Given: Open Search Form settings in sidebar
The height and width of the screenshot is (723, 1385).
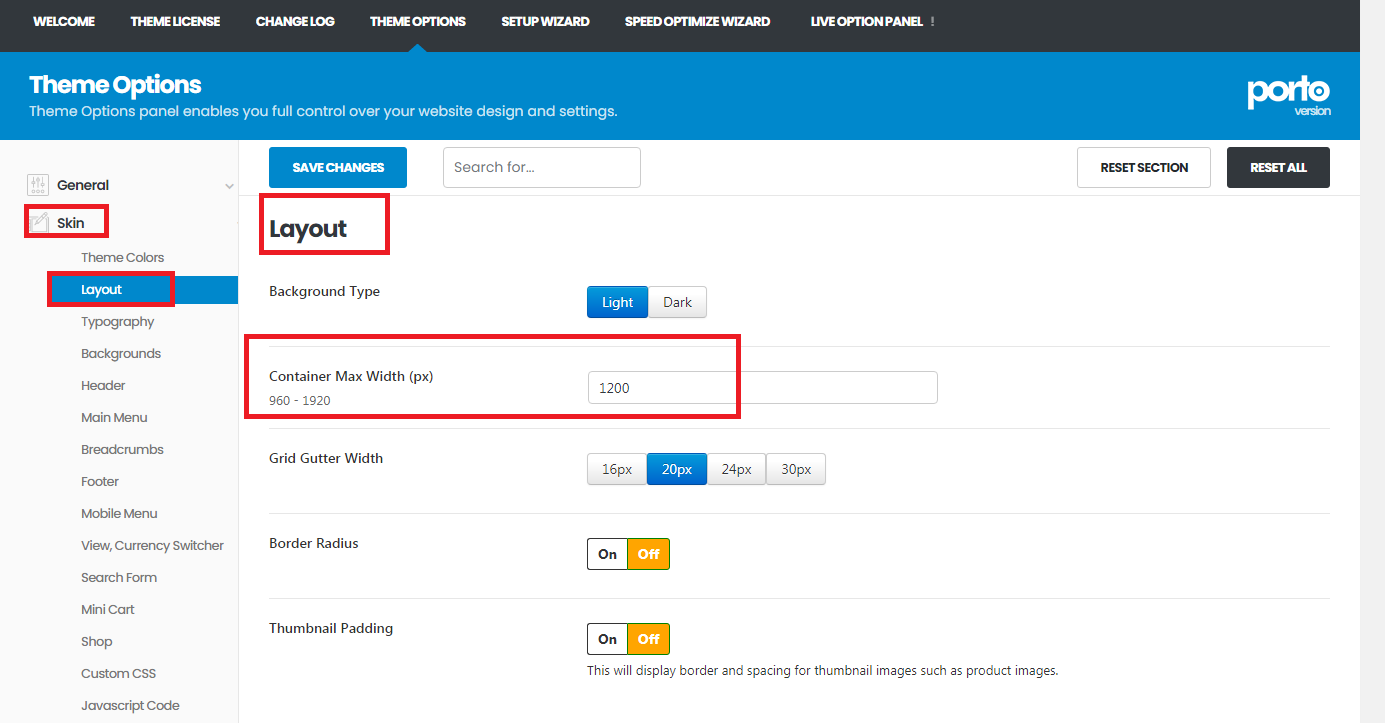Looking at the screenshot, I should click(119, 577).
